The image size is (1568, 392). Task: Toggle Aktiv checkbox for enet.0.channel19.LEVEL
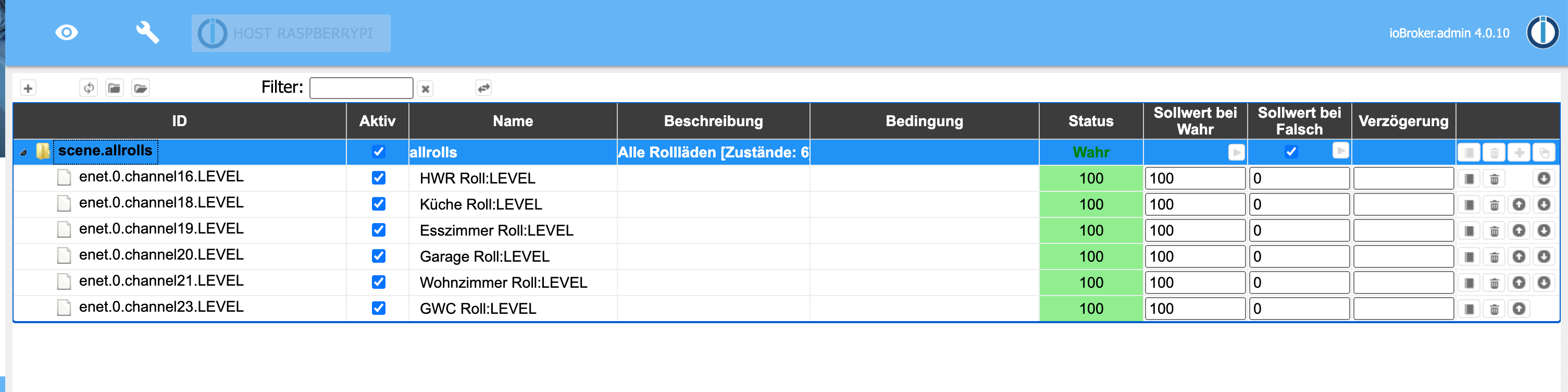click(379, 230)
